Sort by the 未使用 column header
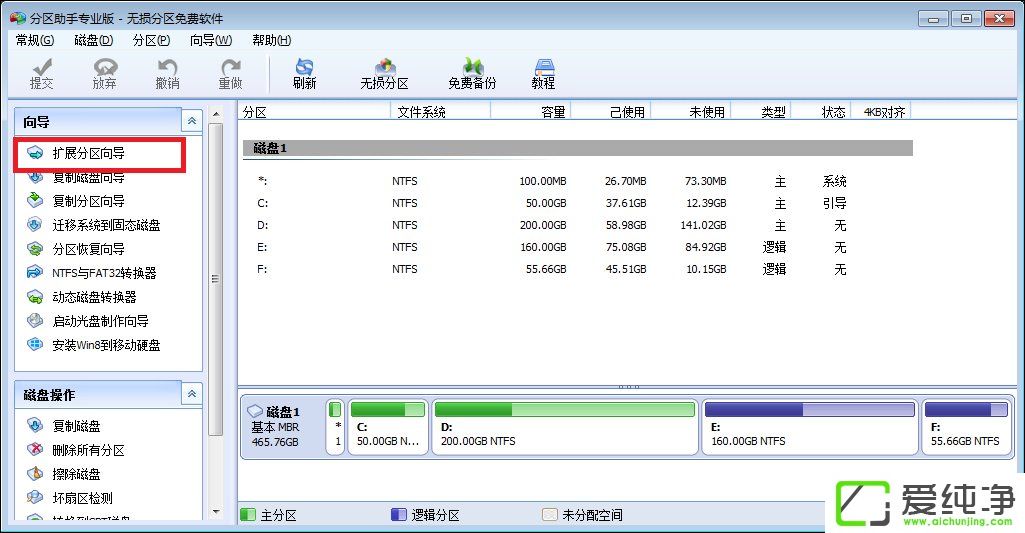 pos(690,112)
